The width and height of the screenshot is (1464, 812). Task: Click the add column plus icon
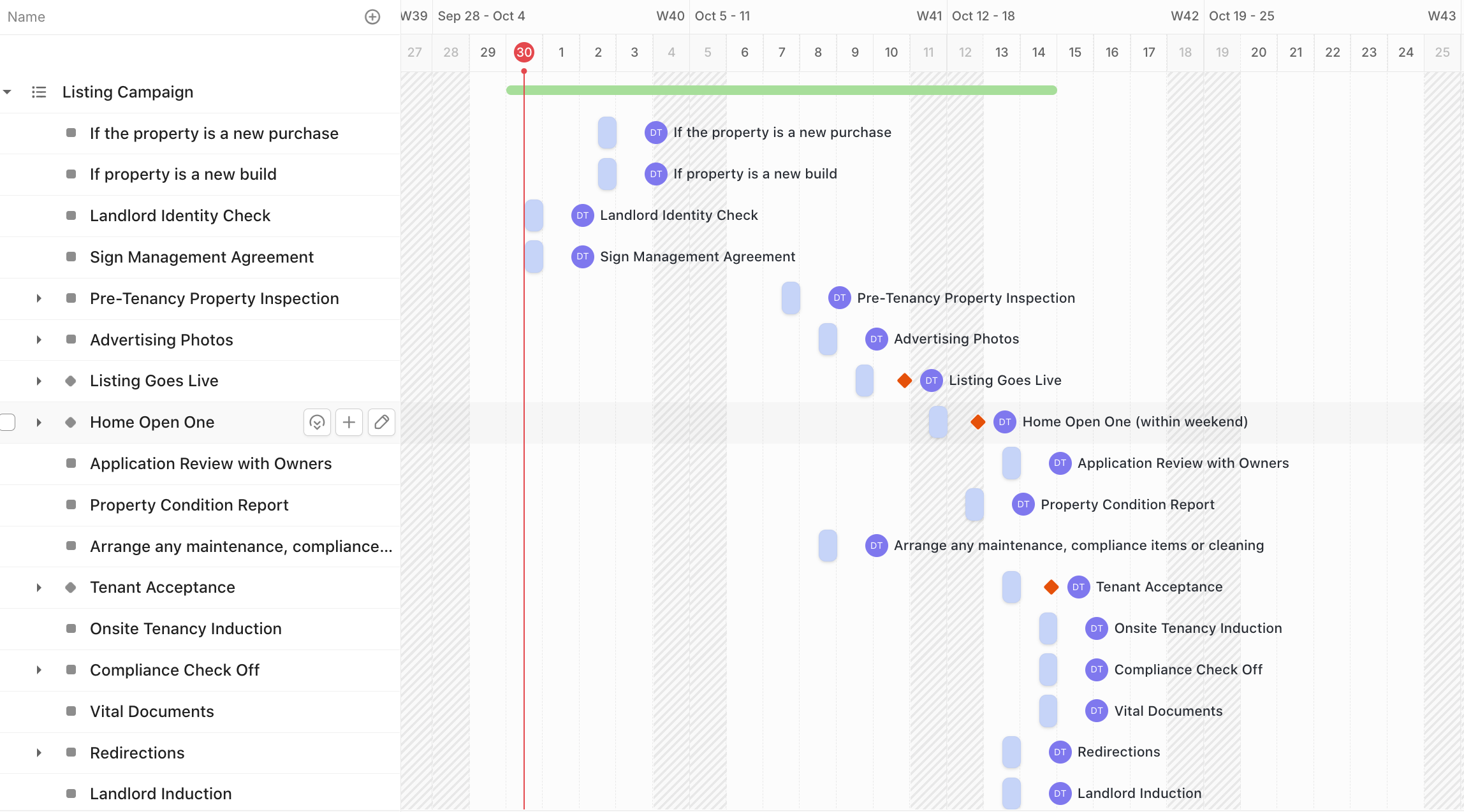coord(372,17)
